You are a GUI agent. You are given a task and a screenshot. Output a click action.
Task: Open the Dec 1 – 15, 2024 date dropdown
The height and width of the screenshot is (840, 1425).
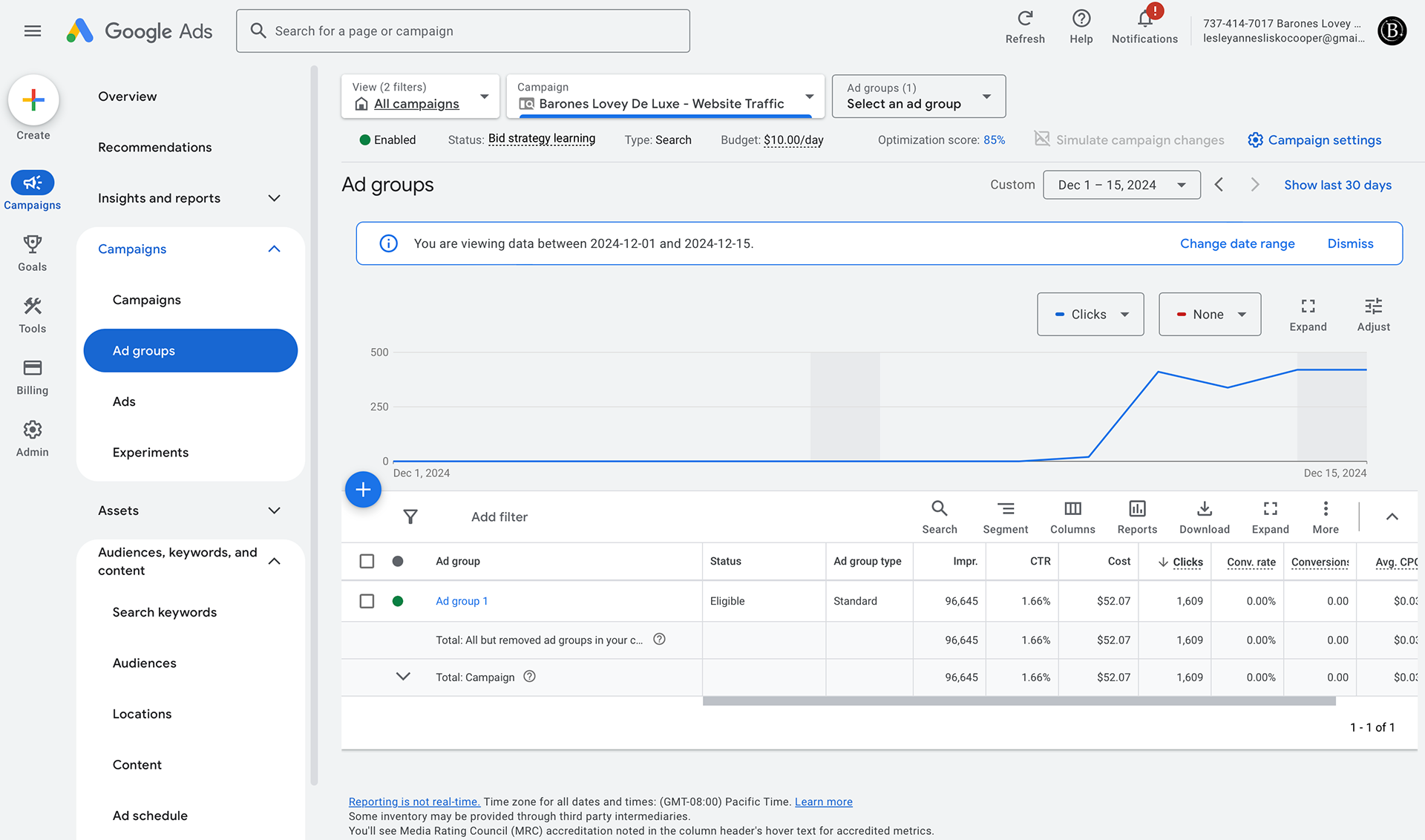tap(1121, 185)
